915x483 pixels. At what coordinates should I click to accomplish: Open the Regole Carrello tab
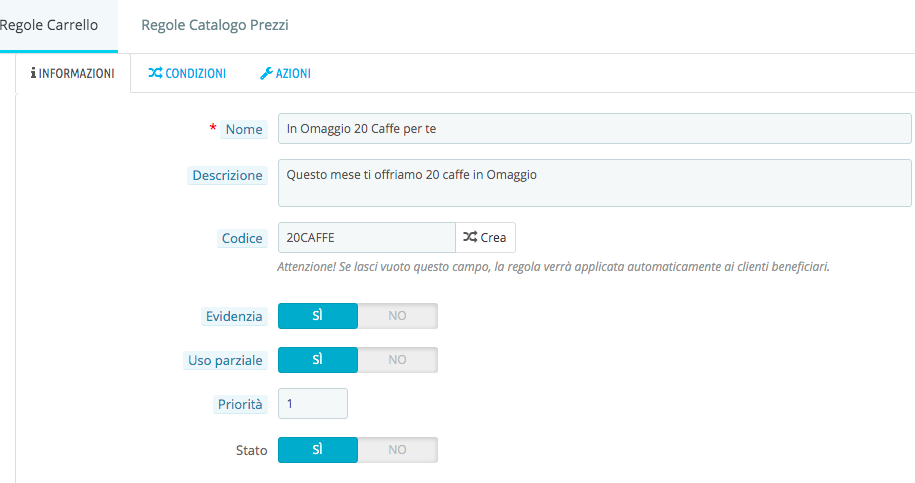coord(49,24)
